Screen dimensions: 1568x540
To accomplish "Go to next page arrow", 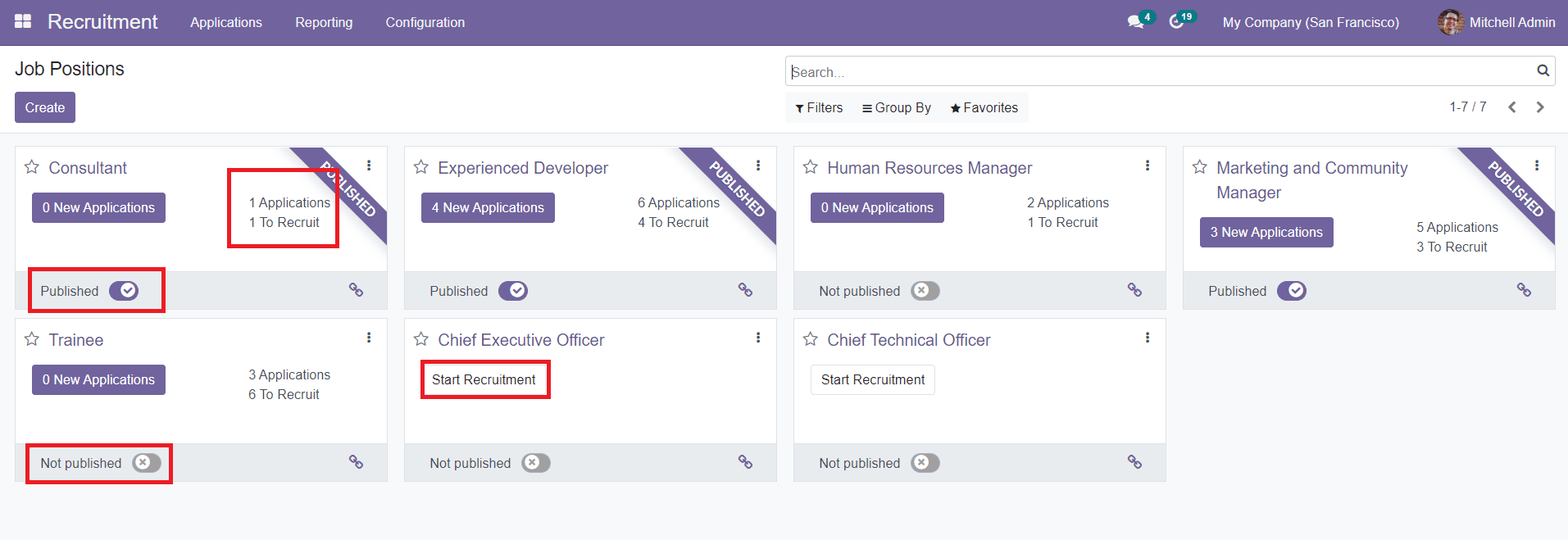I will click(x=1540, y=107).
